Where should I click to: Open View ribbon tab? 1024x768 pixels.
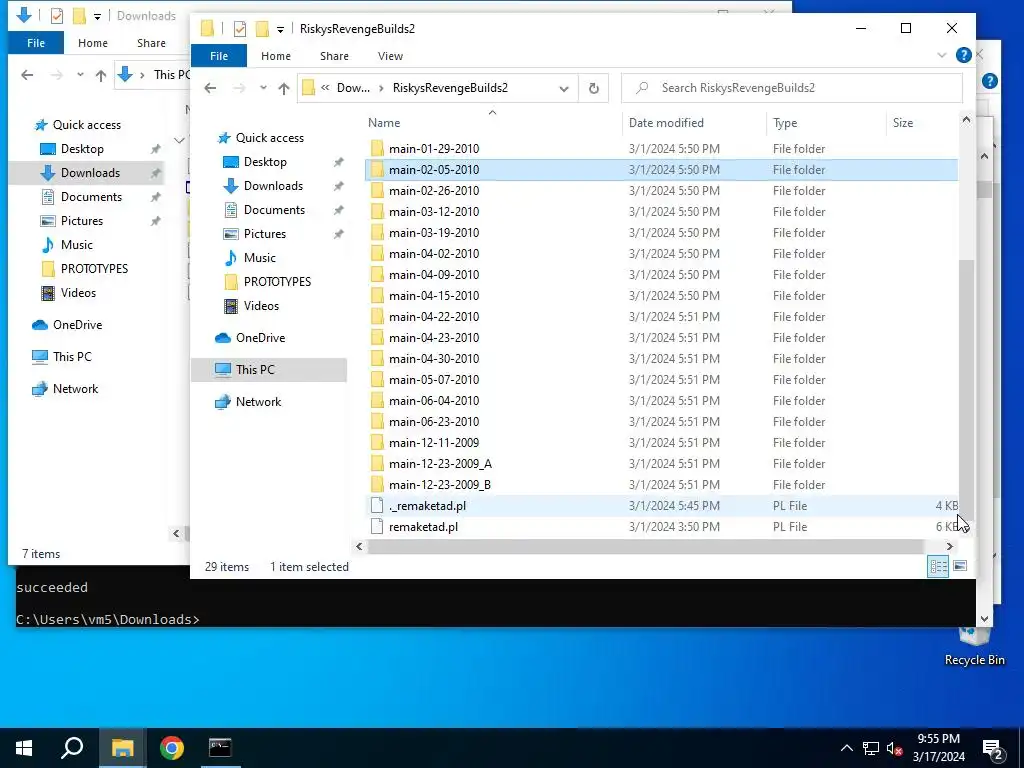tap(390, 56)
